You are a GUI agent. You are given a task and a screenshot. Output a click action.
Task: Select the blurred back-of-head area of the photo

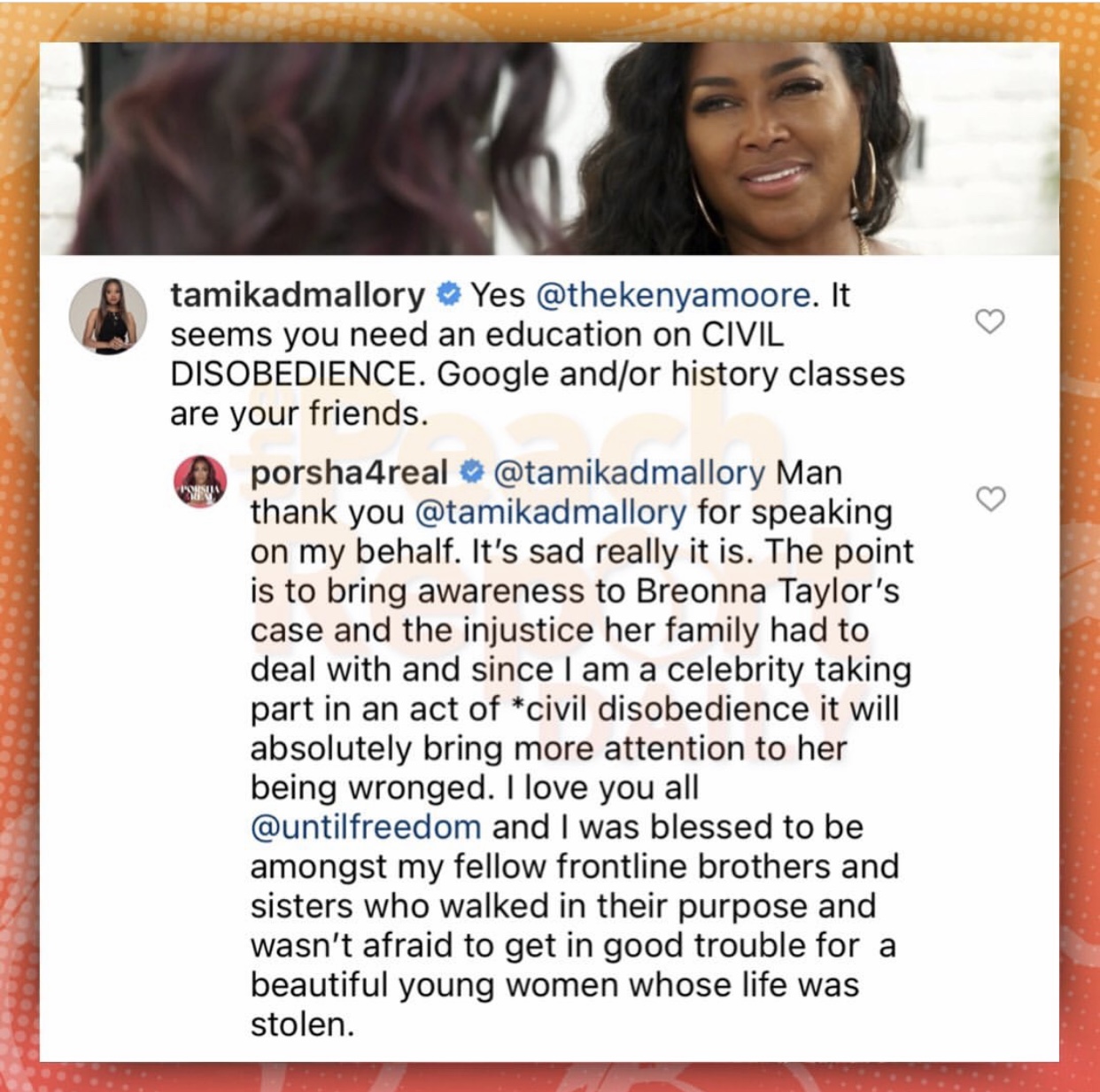tap(267, 149)
